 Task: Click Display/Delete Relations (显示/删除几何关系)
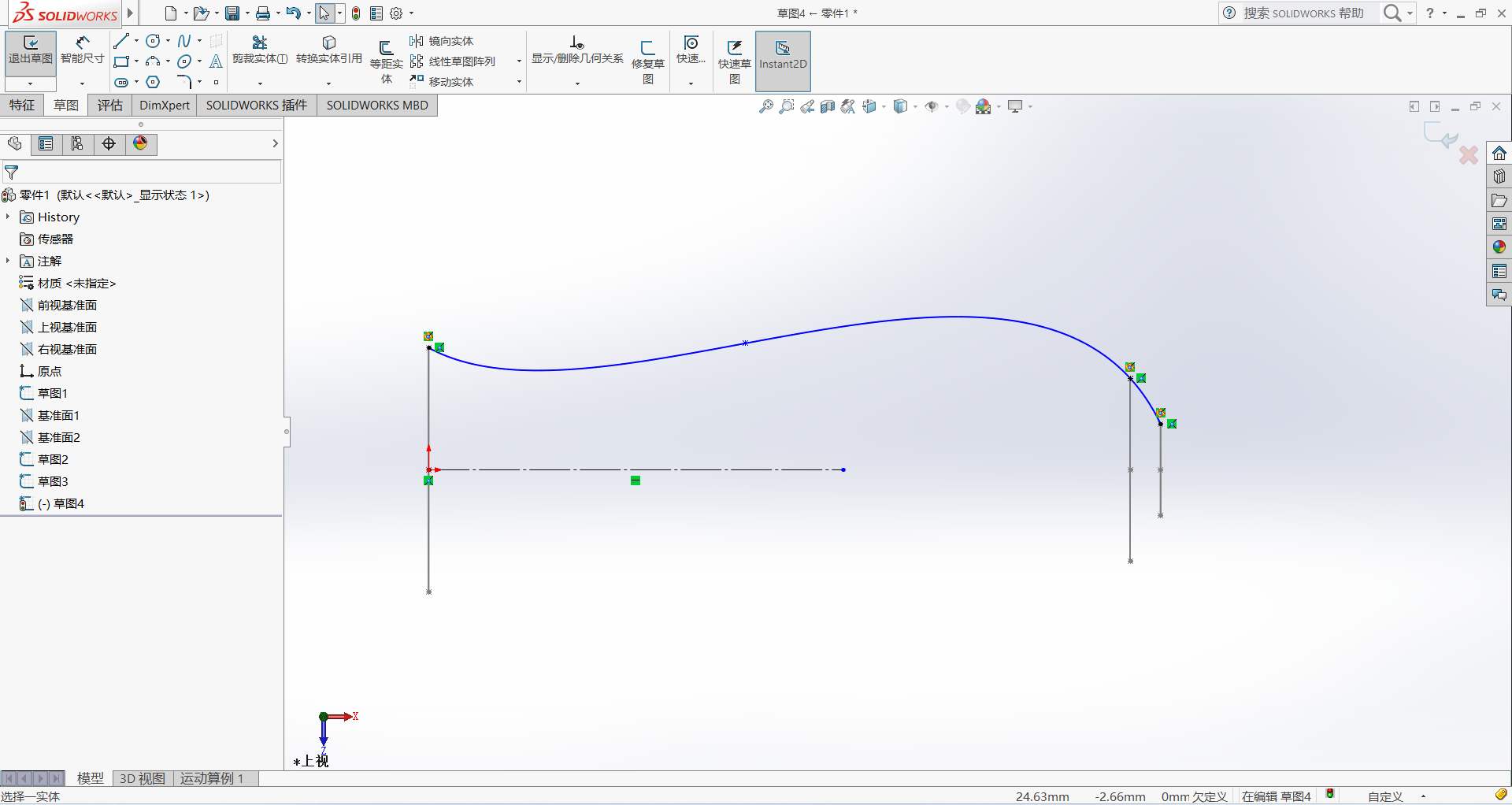577,50
